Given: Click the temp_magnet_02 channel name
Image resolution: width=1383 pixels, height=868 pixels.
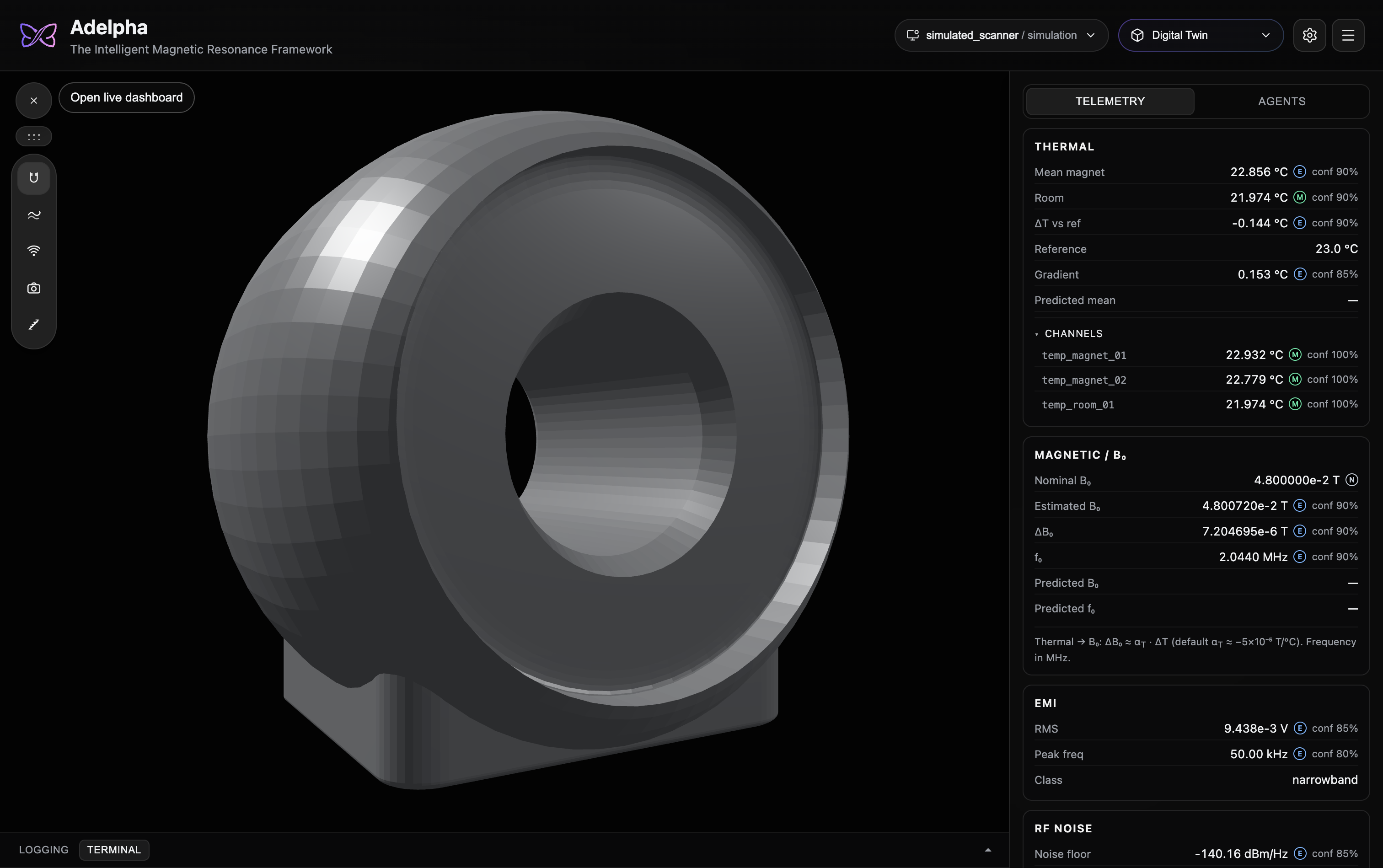Looking at the screenshot, I should [1084, 380].
